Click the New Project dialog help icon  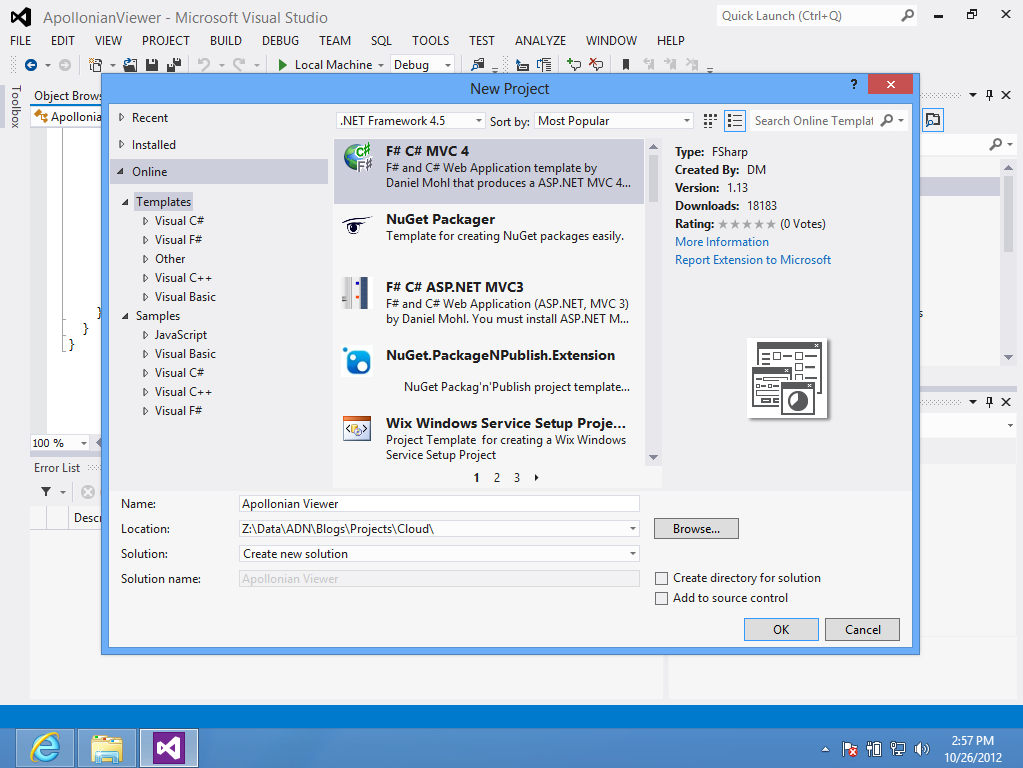(853, 85)
